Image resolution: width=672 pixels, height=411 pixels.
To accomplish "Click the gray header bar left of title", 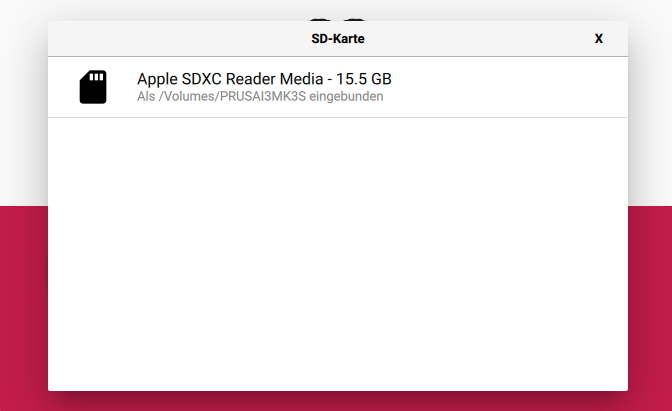I will click(150, 39).
